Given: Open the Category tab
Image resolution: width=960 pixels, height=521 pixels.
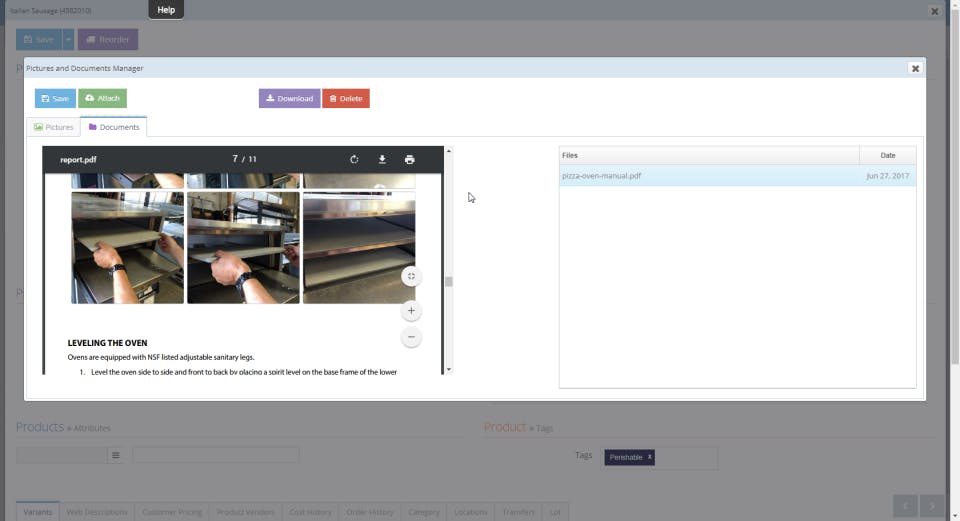Looking at the screenshot, I should tap(424, 512).
